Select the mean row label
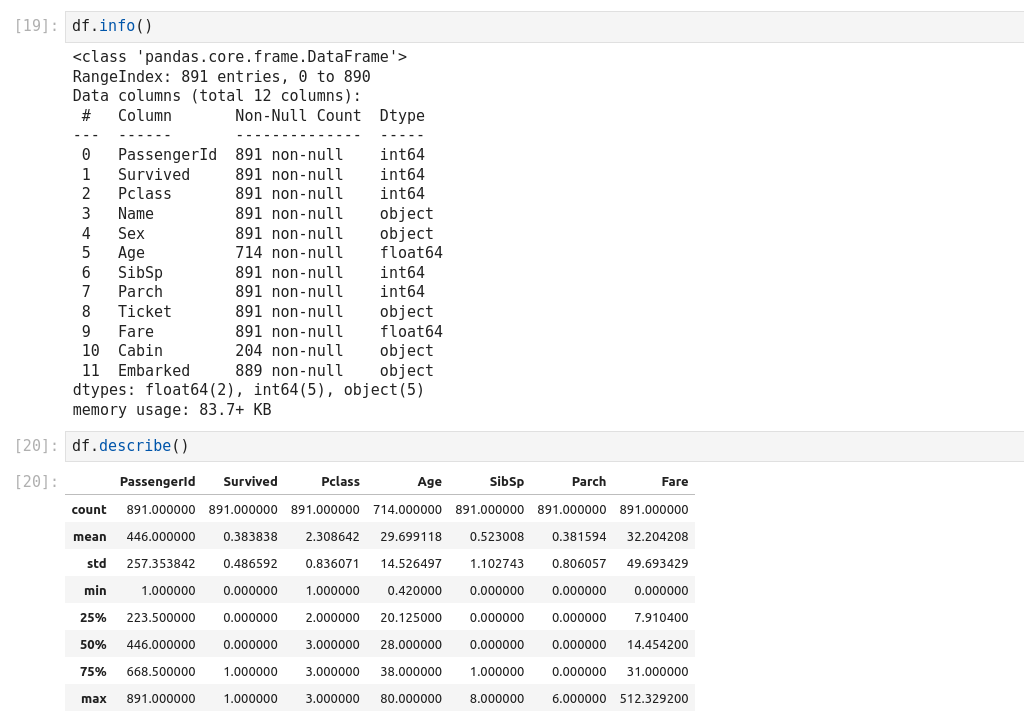Screen dimensions: 1024x722 [x=90, y=536]
